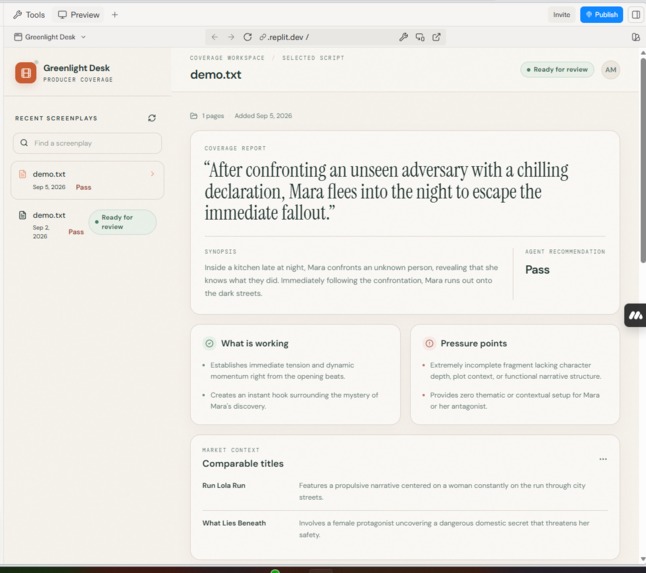This screenshot has width=646, height=573.
Task: Click the page vertical scrollbar
Action: [643, 160]
